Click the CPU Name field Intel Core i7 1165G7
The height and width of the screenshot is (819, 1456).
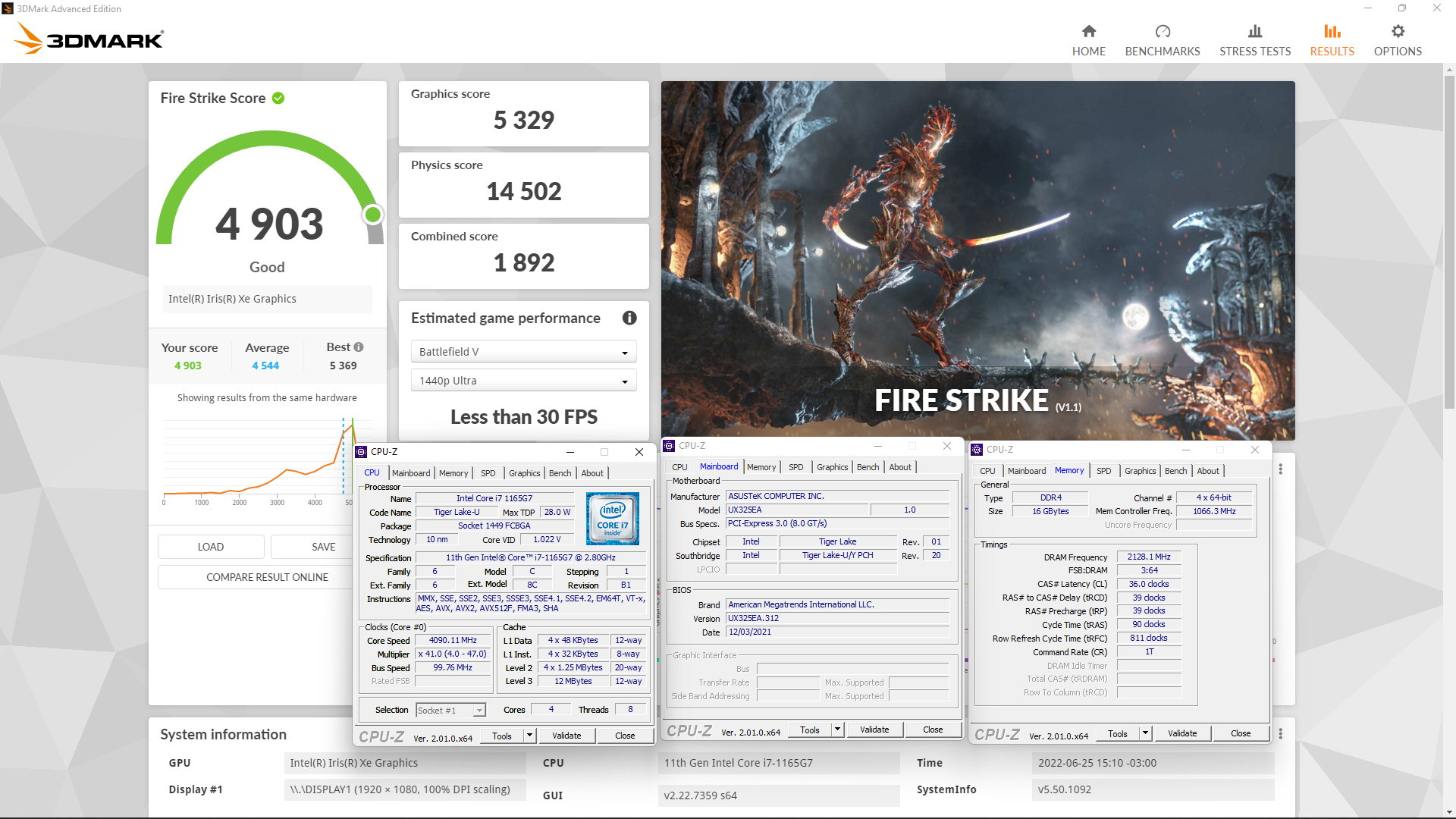pyautogui.click(x=494, y=498)
